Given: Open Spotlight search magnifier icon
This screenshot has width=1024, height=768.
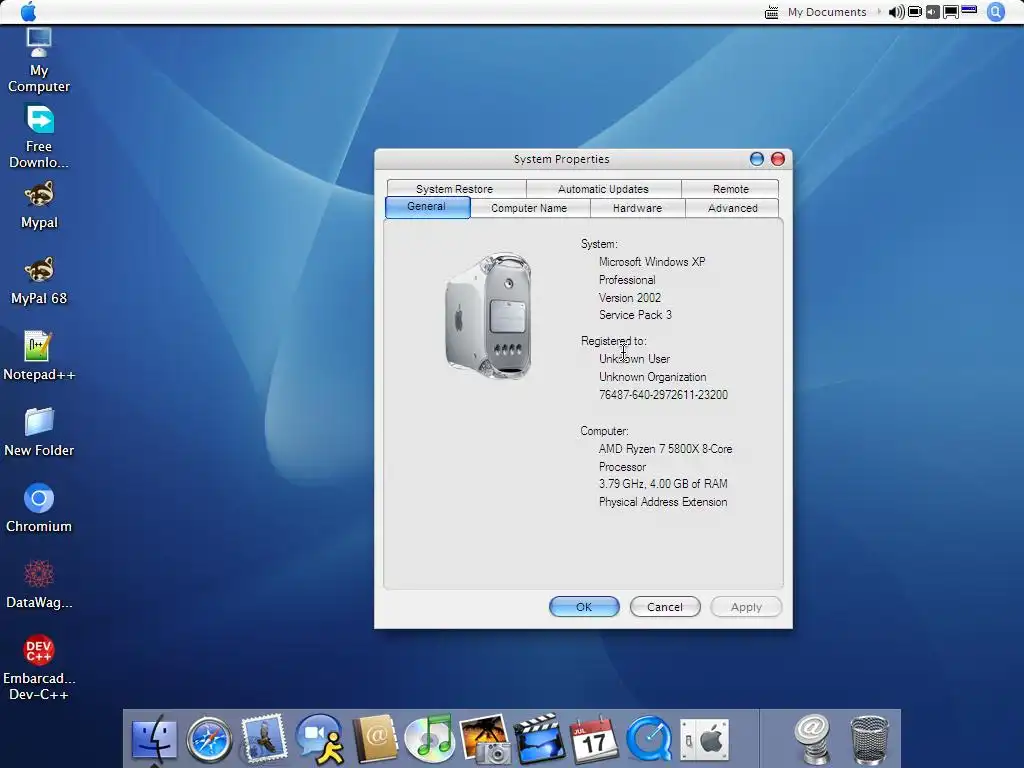Looking at the screenshot, I should point(996,12).
